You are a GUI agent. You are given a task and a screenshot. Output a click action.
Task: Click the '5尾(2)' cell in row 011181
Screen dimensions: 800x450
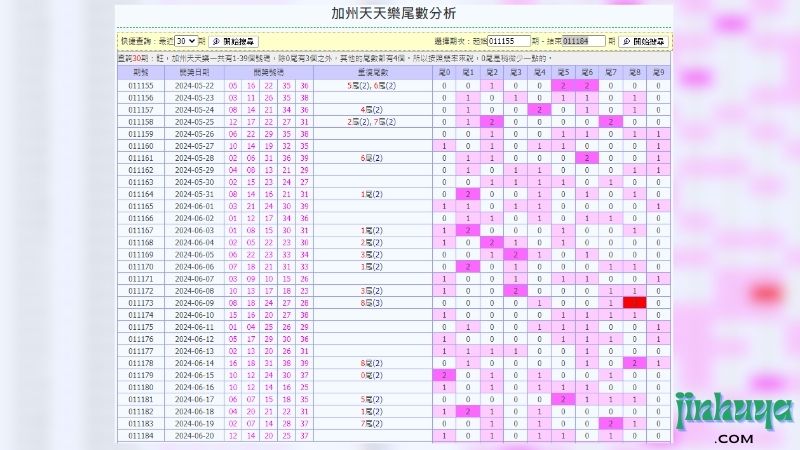[372, 399]
